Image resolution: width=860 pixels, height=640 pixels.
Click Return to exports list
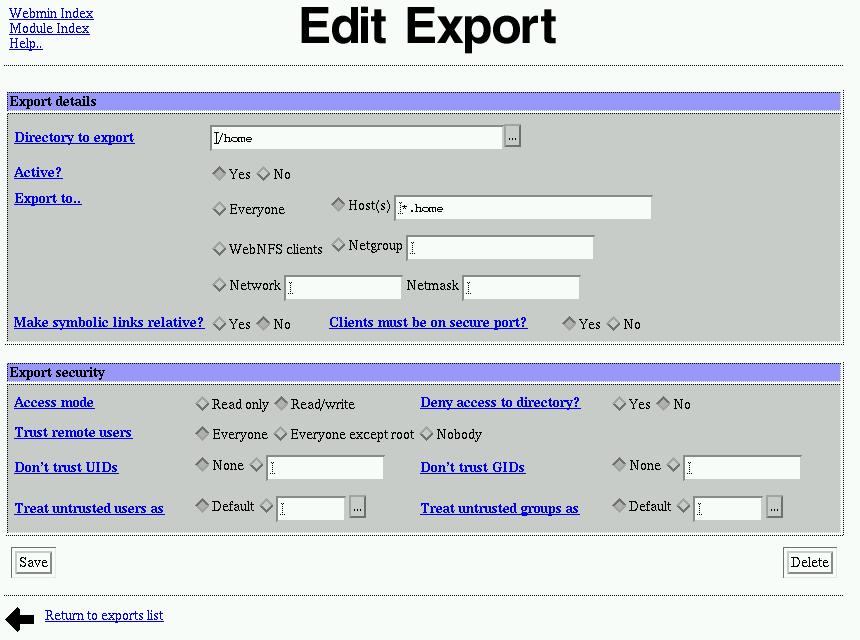point(104,616)
